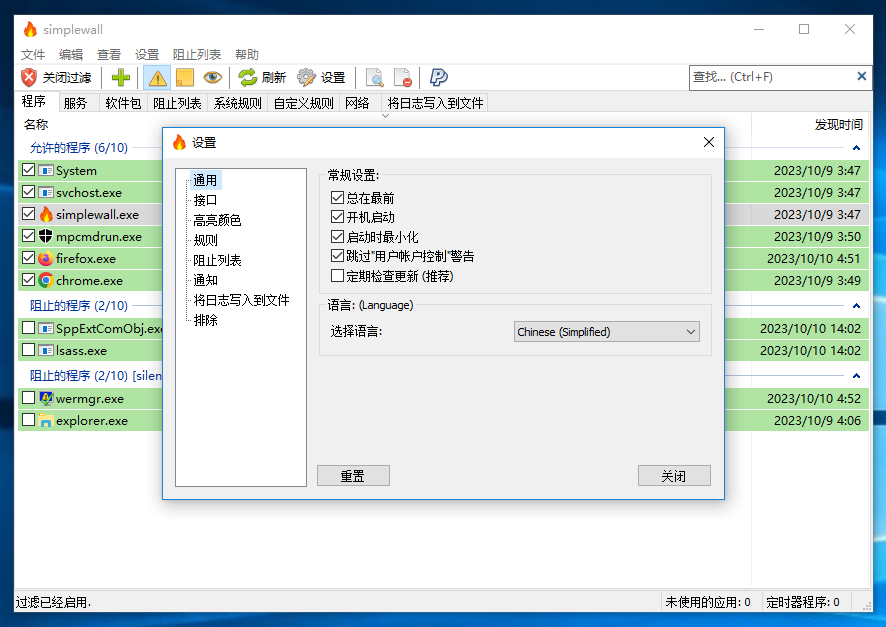Open the 阻止列表 menu in menu bar

(197, 55)
